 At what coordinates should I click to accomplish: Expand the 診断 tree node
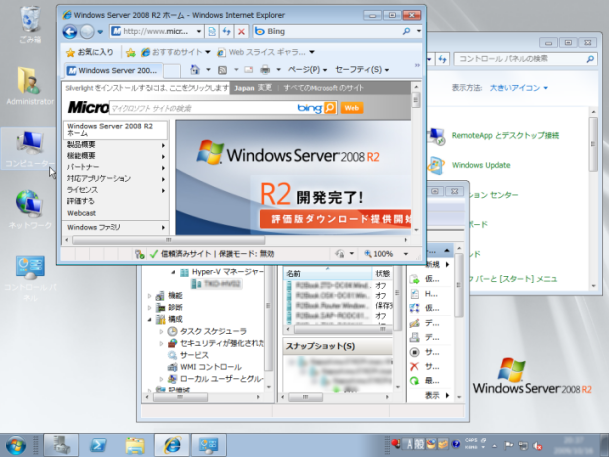click(150, 308)
